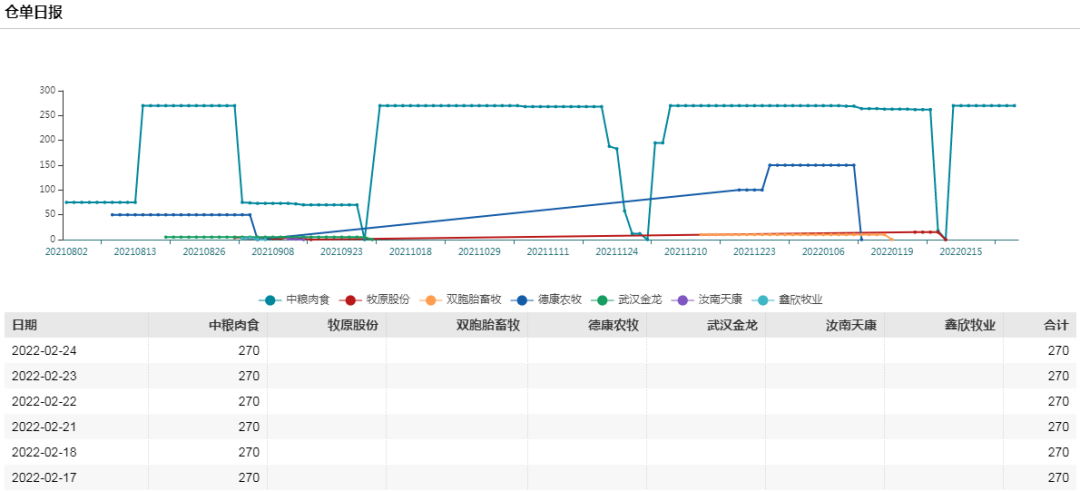This screenshot has height=491, width=1080.
Task: Toggle 牧原股份 red legend marker
Action: tap(351, 299)
